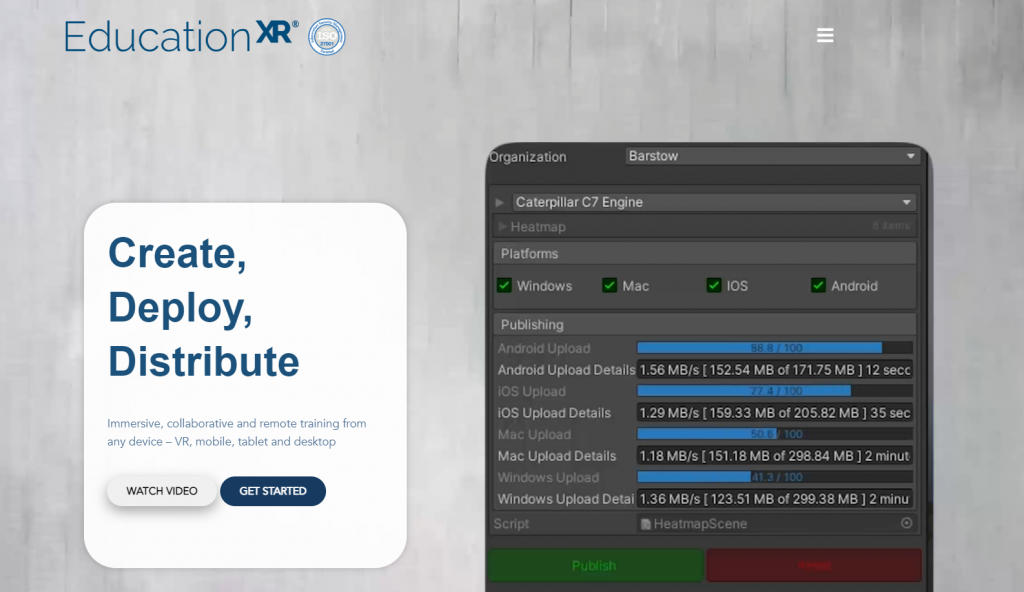1024x592 pixels.
Task: Open the Caterpillar C7 Engine dropdown
Action: point(714,203)
